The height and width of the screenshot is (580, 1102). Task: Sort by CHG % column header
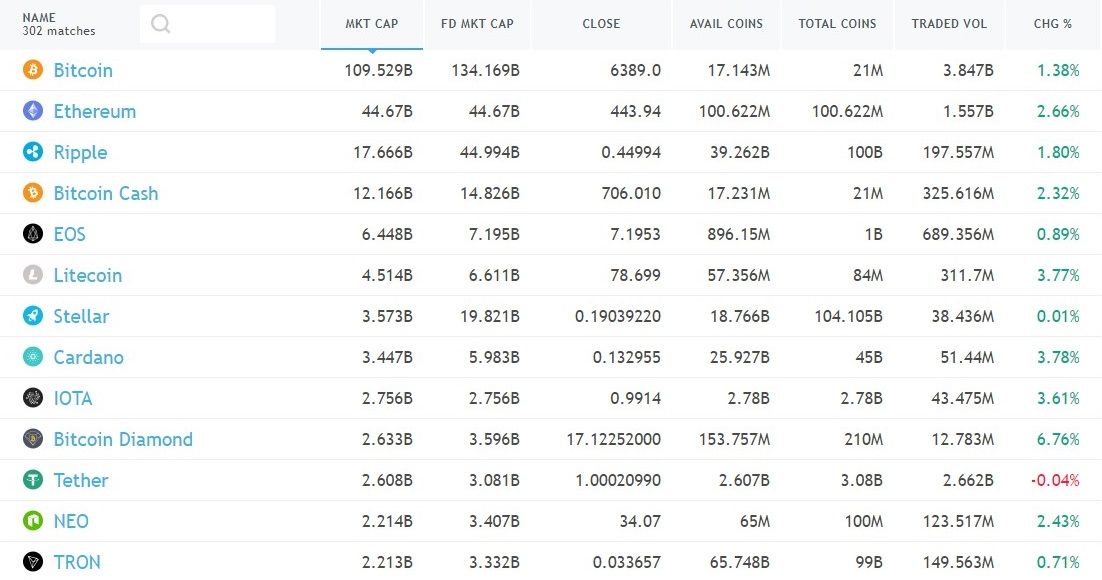[x=1052, y=23]
